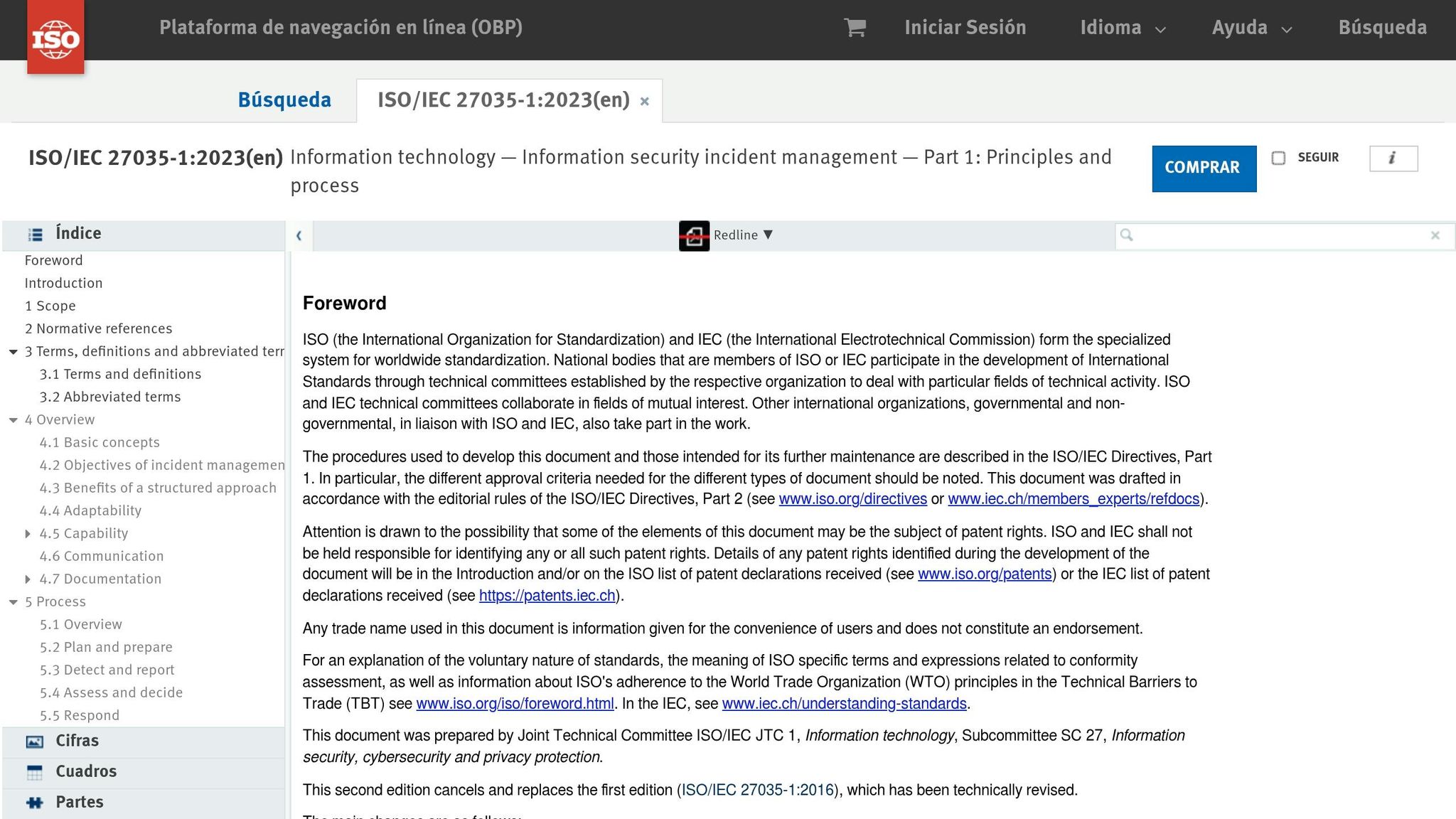Click the search magnifier icon

[1126, 235]
